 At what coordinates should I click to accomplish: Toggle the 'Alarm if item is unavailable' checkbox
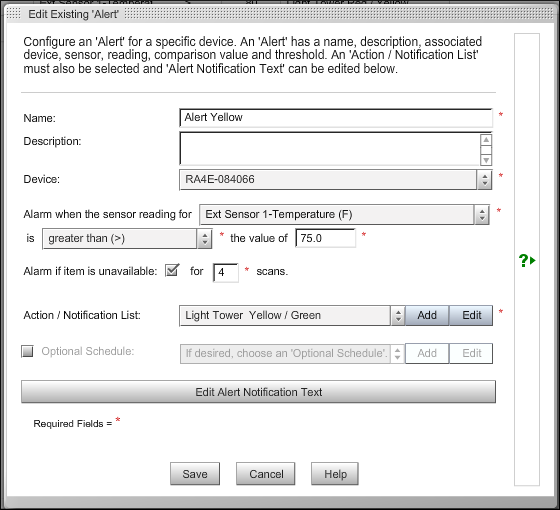point(172,270)
